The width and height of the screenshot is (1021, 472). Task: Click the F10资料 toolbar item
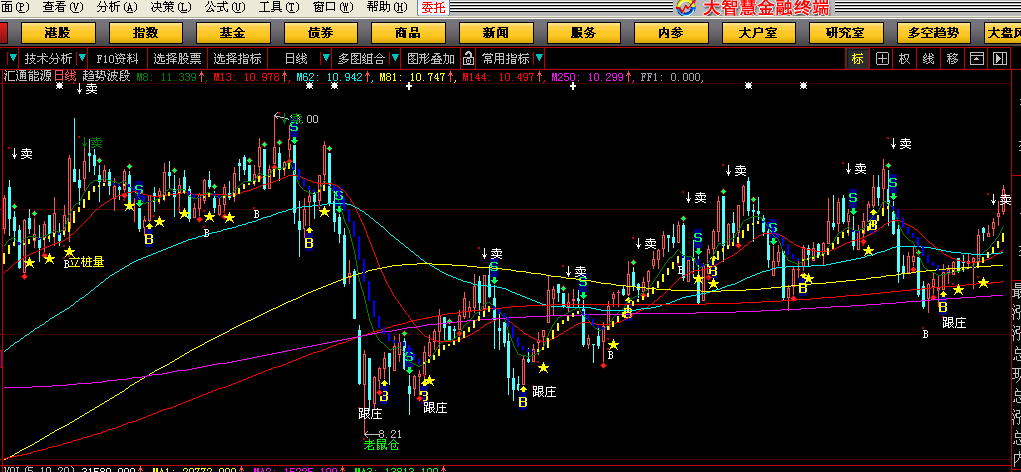tap(117, 59)
